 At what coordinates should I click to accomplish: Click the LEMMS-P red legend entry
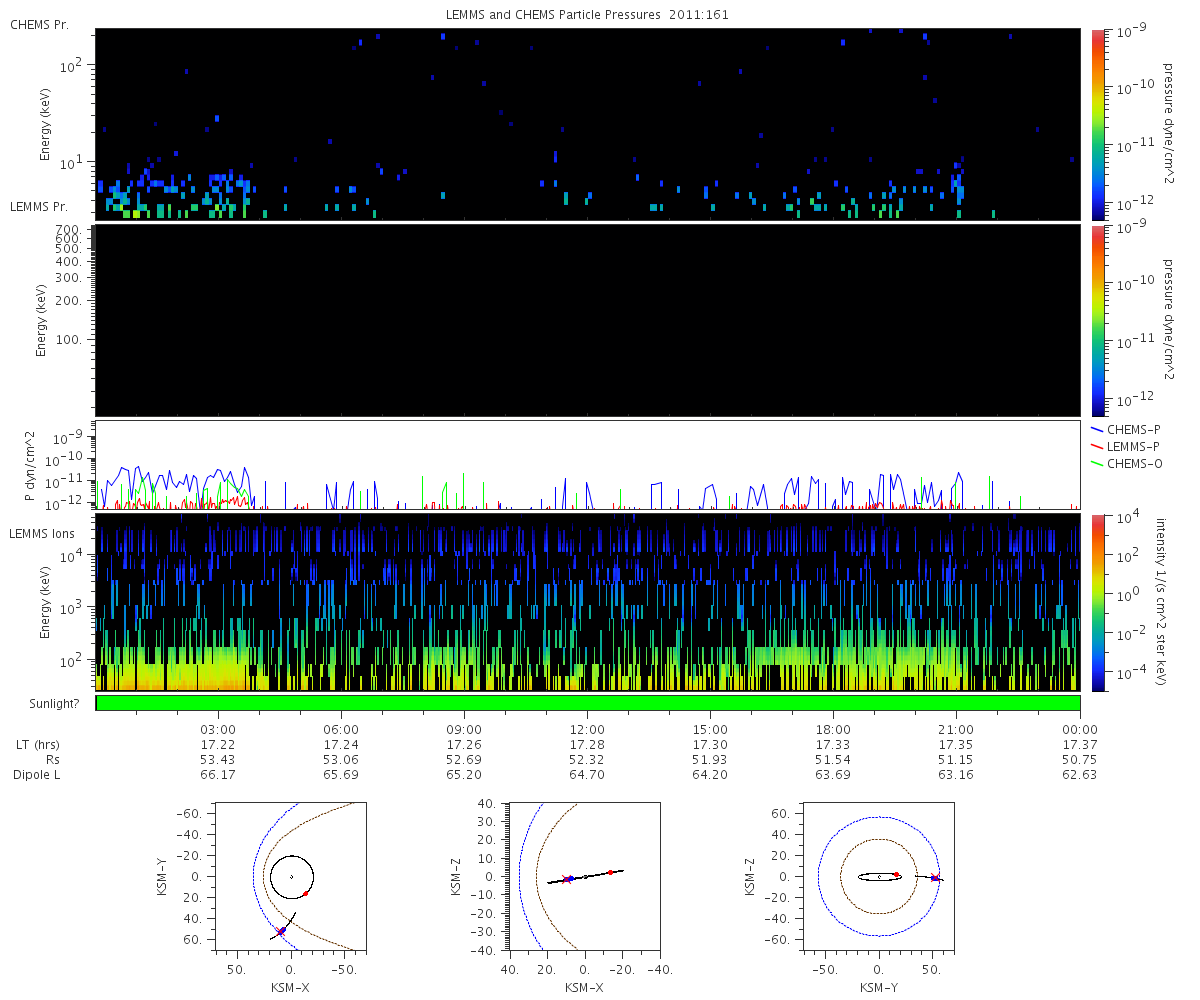click(x=1126, y=446)
